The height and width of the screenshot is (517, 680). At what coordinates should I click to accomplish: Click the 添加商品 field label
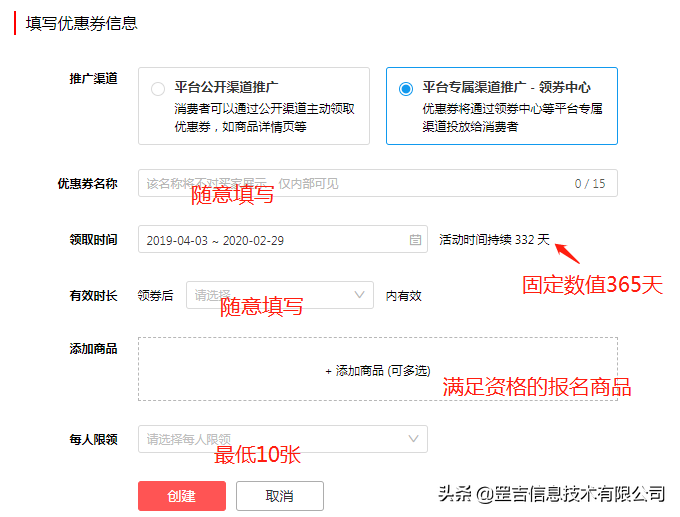[x=93, y=348]
